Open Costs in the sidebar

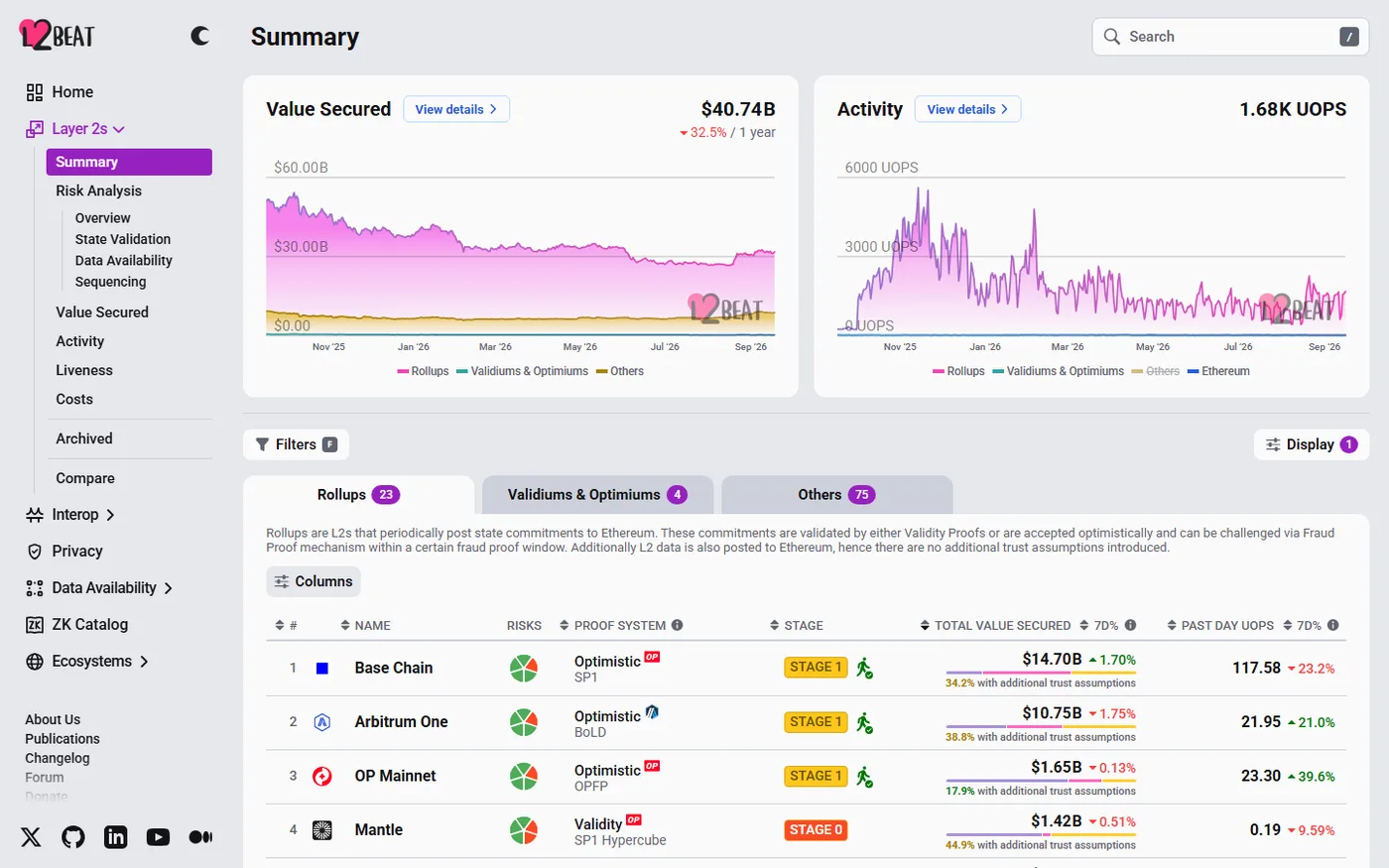[x=74, y=399]
